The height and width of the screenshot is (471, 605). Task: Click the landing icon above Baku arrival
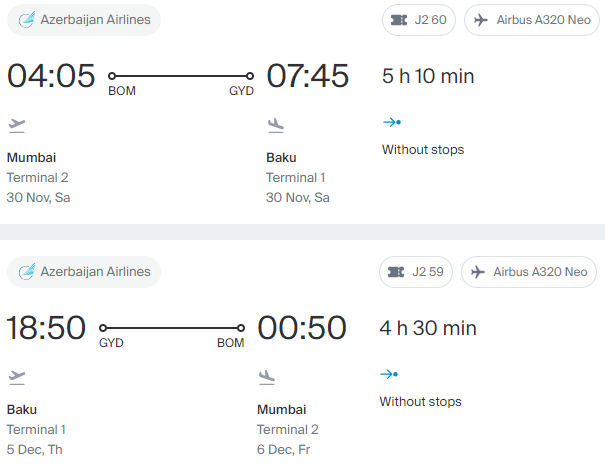pos(276,126)
